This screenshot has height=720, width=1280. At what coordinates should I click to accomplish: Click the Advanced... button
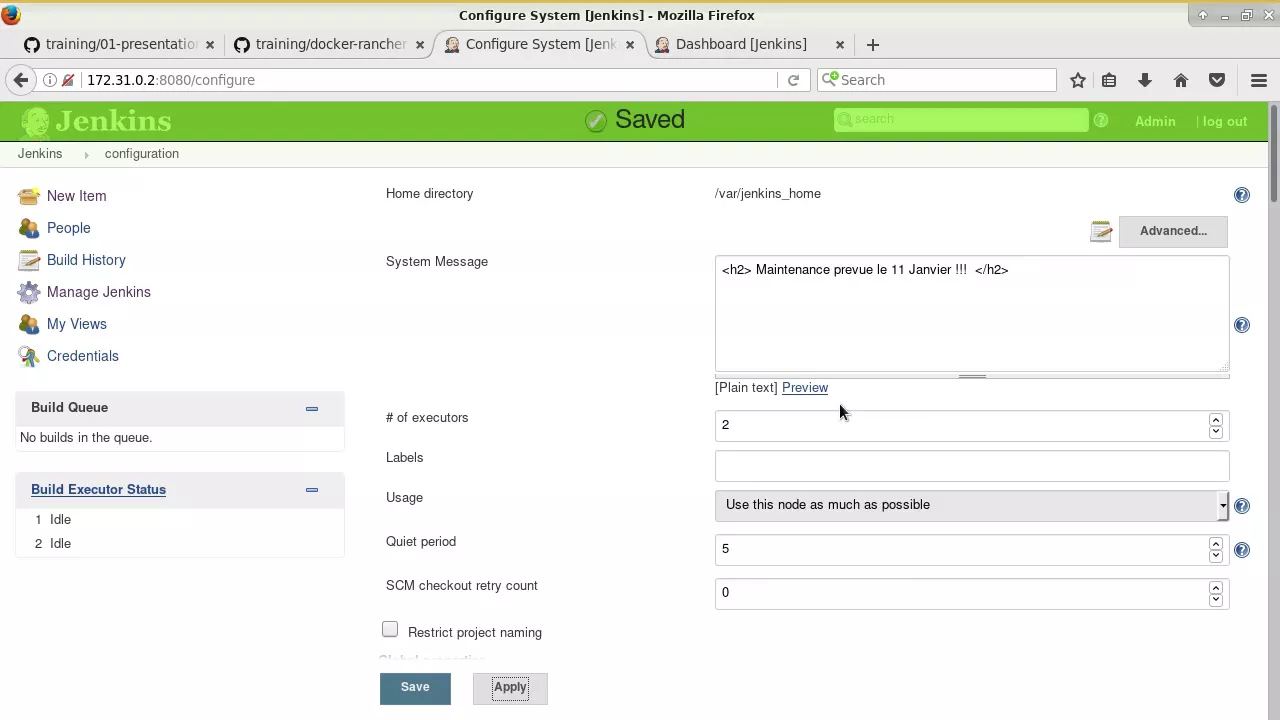(1173, 231)
